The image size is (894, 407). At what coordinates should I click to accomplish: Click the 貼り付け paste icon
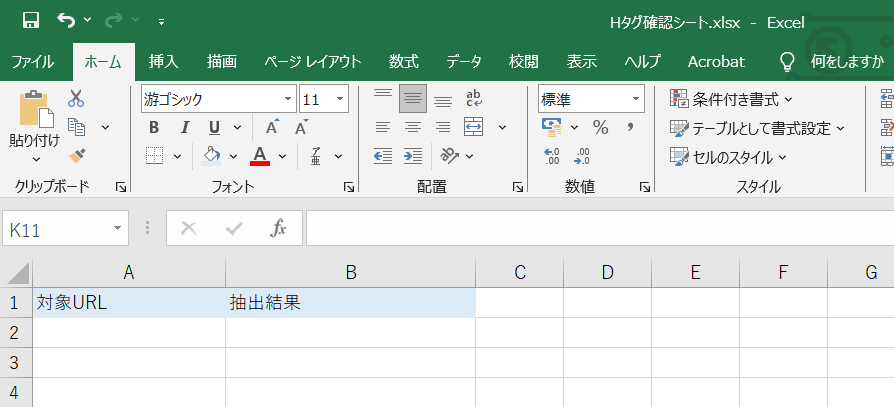coord(36,110)
